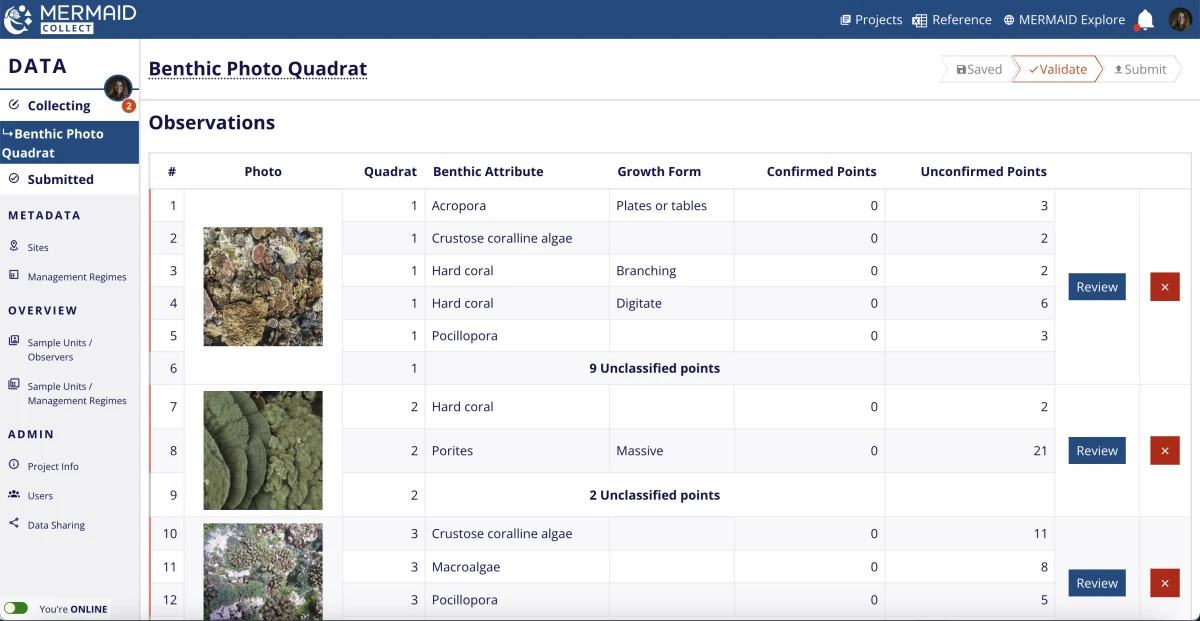Open MERMAID Explore
The height and width of the screenshot is (621, 1200).
(1064, 19)
